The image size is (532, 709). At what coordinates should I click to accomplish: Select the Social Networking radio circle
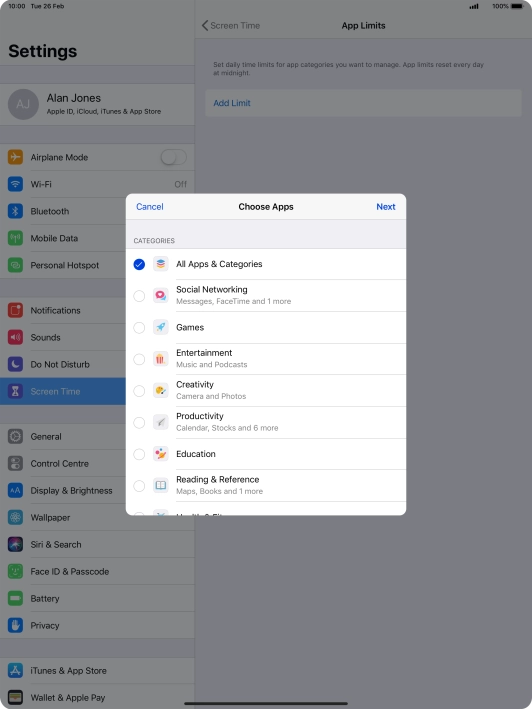pyautogui.click(x=139, y=296)
